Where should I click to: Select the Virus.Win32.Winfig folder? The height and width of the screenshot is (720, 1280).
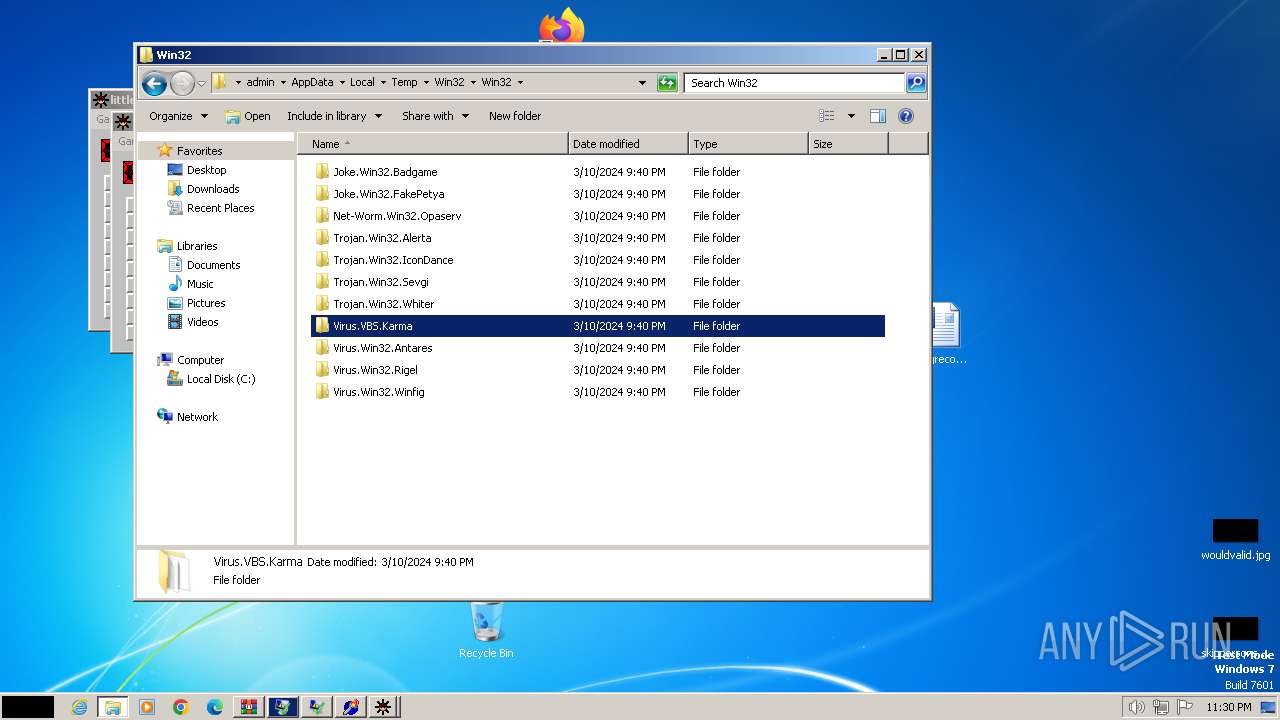(x=597, y=392)
